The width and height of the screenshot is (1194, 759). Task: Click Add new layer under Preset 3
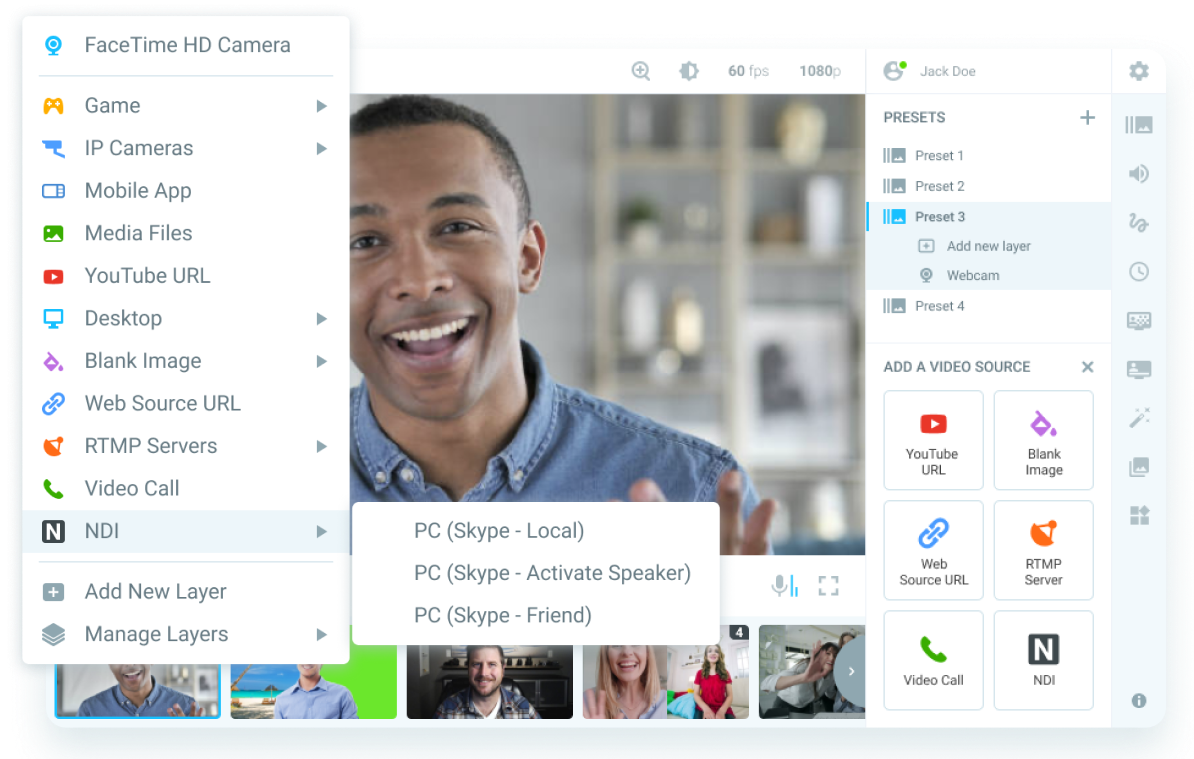point(988,246)
